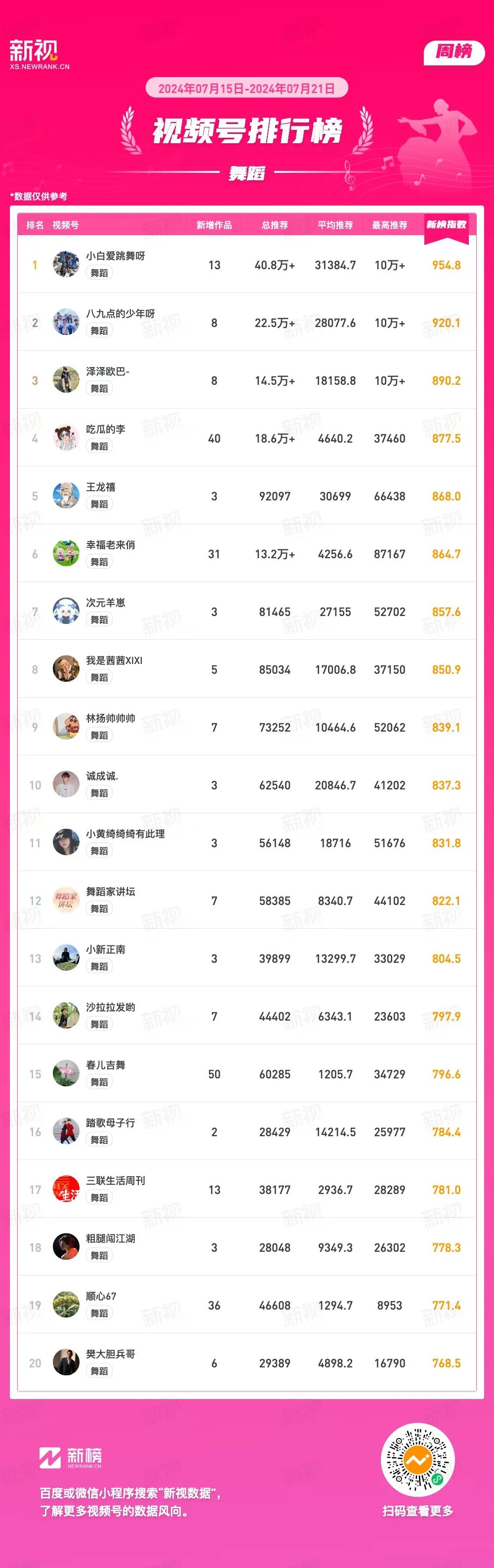
Task: Open 舞蹈家讲坛 avatar logo
Action: (66, 900)
